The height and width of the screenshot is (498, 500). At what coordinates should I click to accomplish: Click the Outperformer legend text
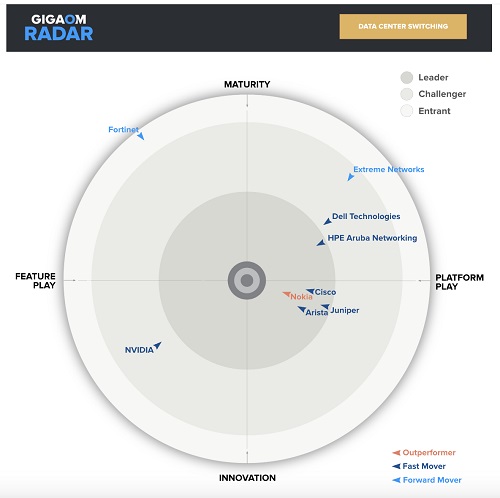click(x=429, y=453)
